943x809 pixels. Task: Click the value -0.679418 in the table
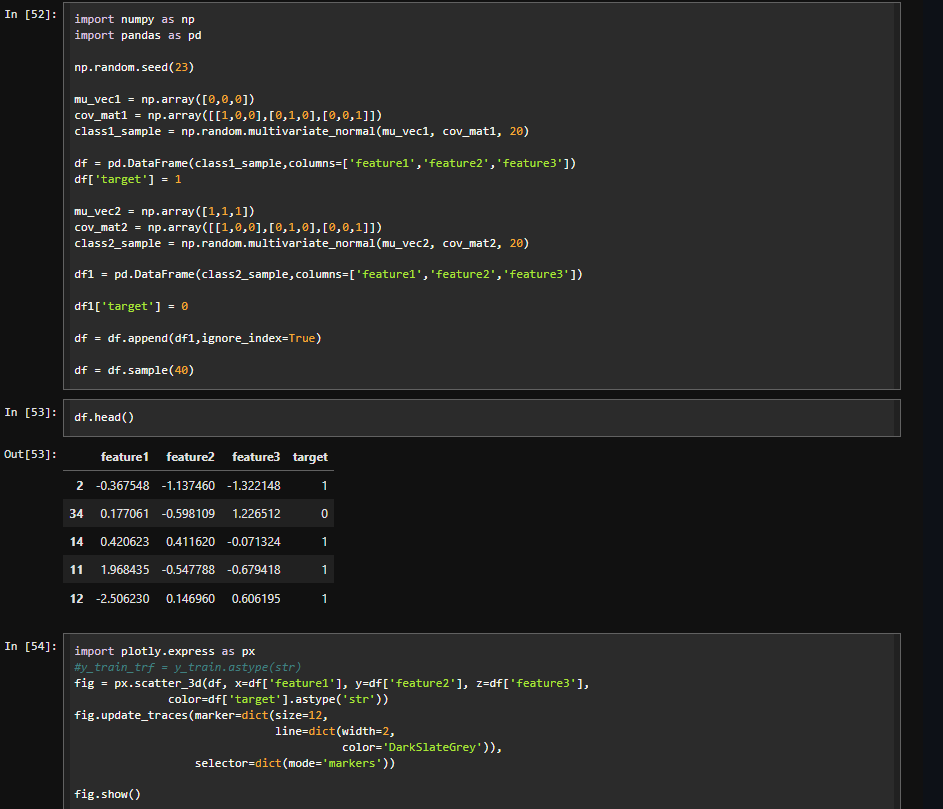(x=254, y=570)
